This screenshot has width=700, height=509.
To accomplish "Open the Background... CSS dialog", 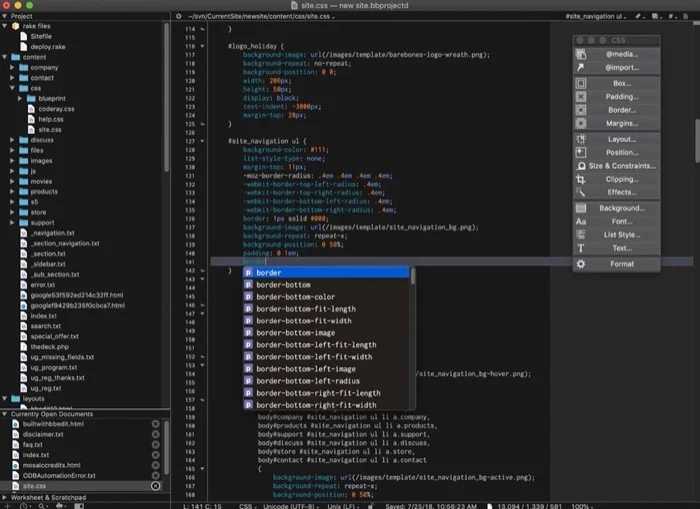I will coord(621,208).
